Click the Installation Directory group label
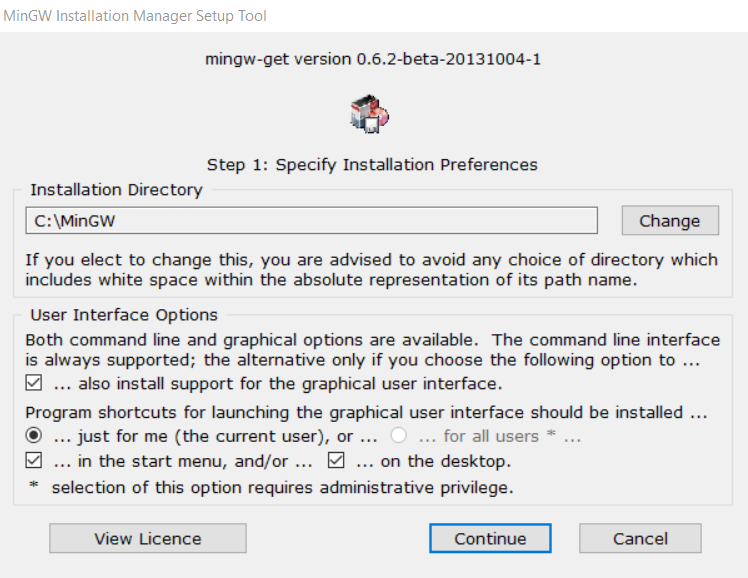This screenshot has width=748, height=578. (x=116, y=190)
